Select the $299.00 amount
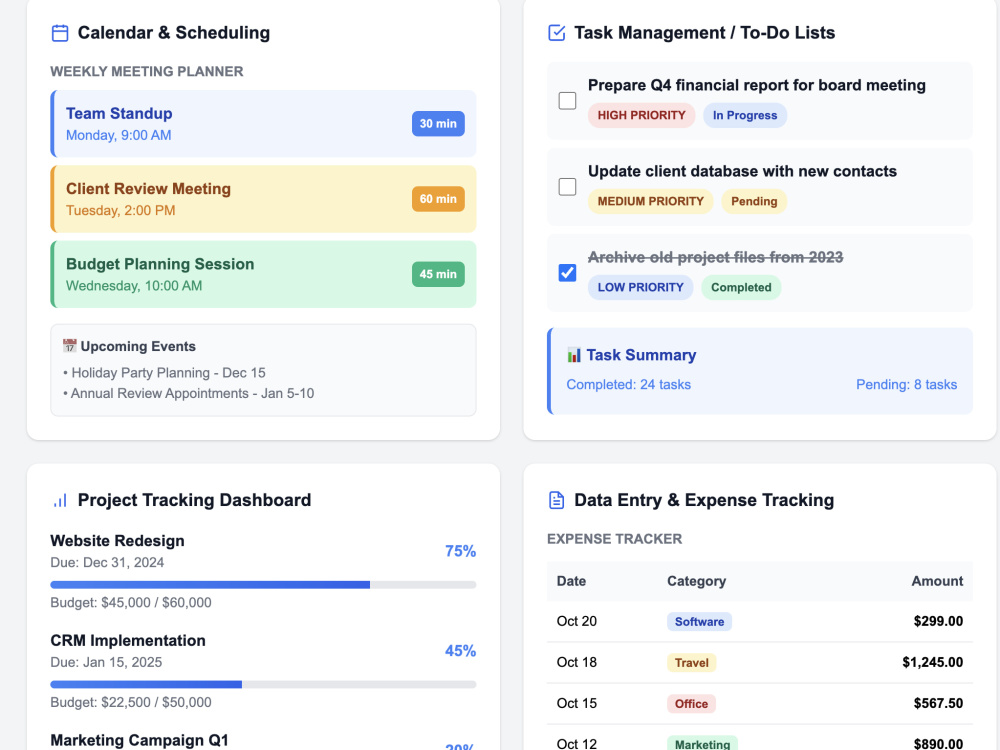This screenshot has width=1000, height=750. (938, 621)
